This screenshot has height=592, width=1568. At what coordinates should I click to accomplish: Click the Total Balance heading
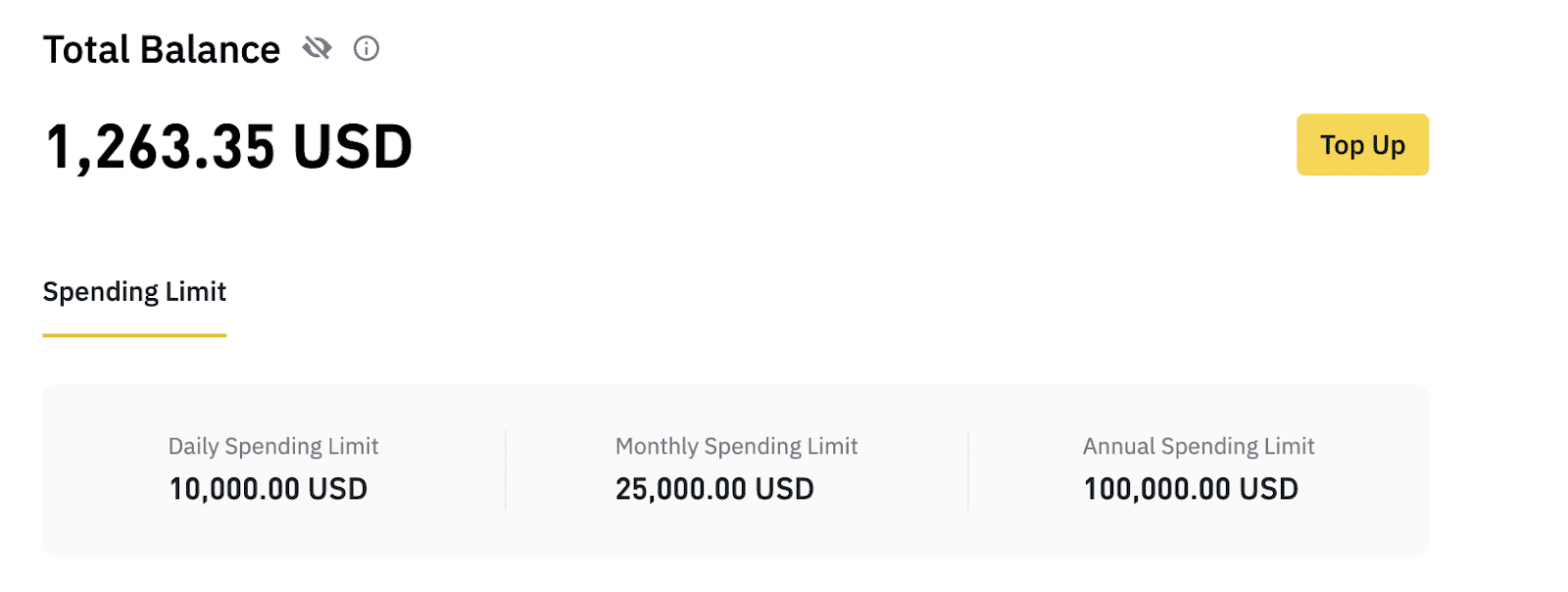tap(162, 49)
